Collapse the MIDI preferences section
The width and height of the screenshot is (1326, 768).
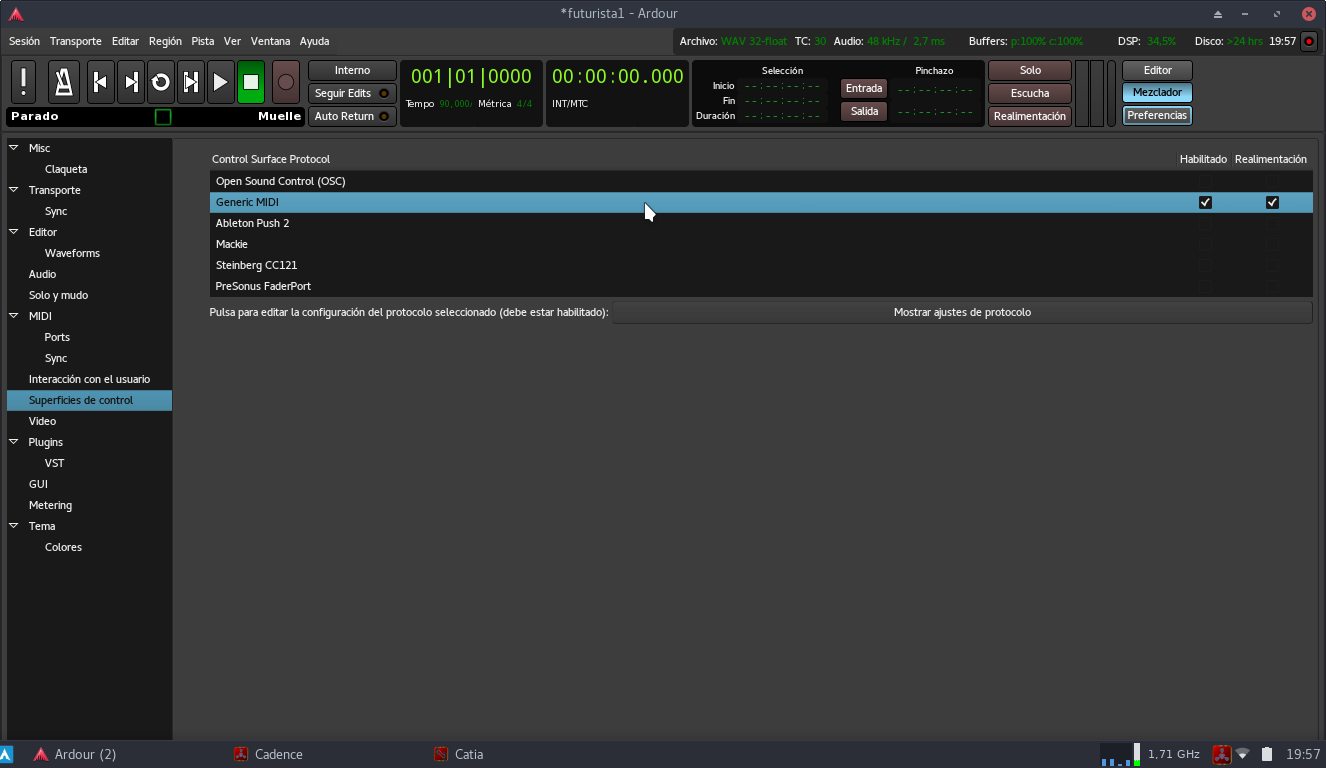click(14, 316)
